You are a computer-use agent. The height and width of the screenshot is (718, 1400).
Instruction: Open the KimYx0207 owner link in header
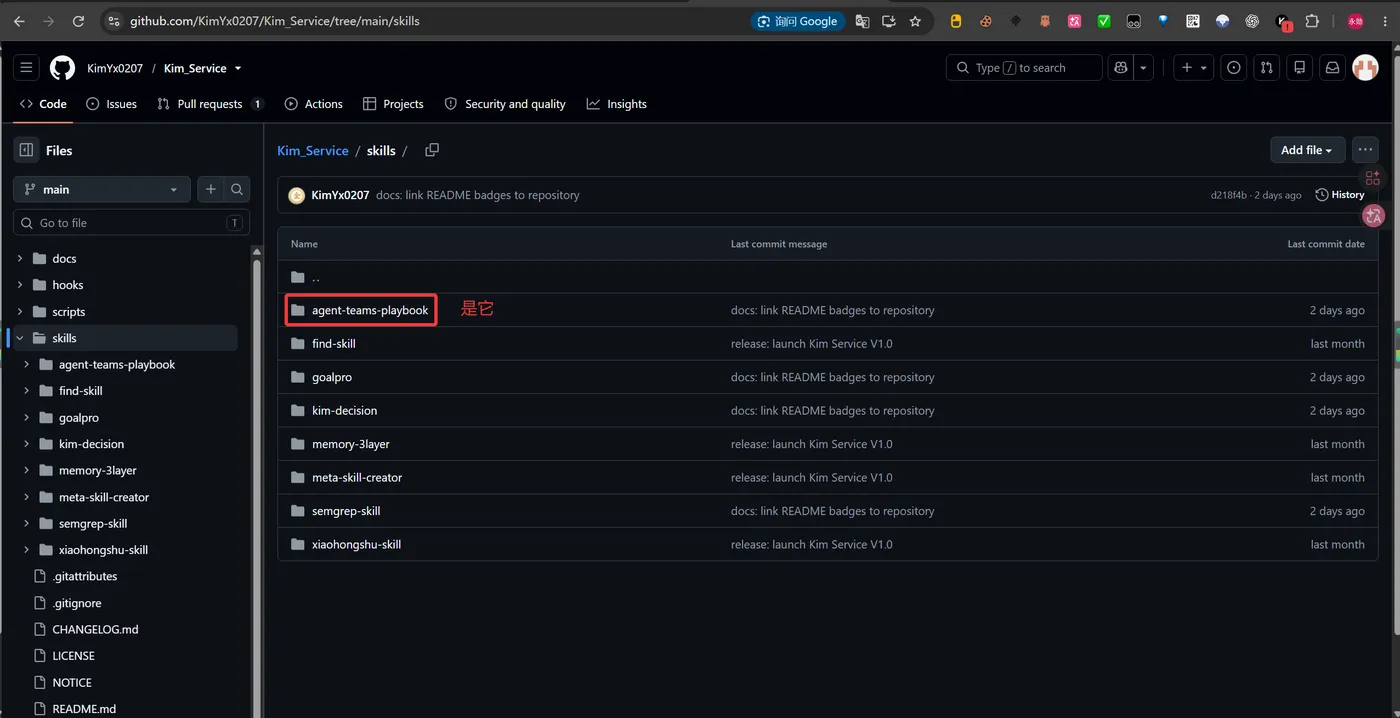(115, 68)
